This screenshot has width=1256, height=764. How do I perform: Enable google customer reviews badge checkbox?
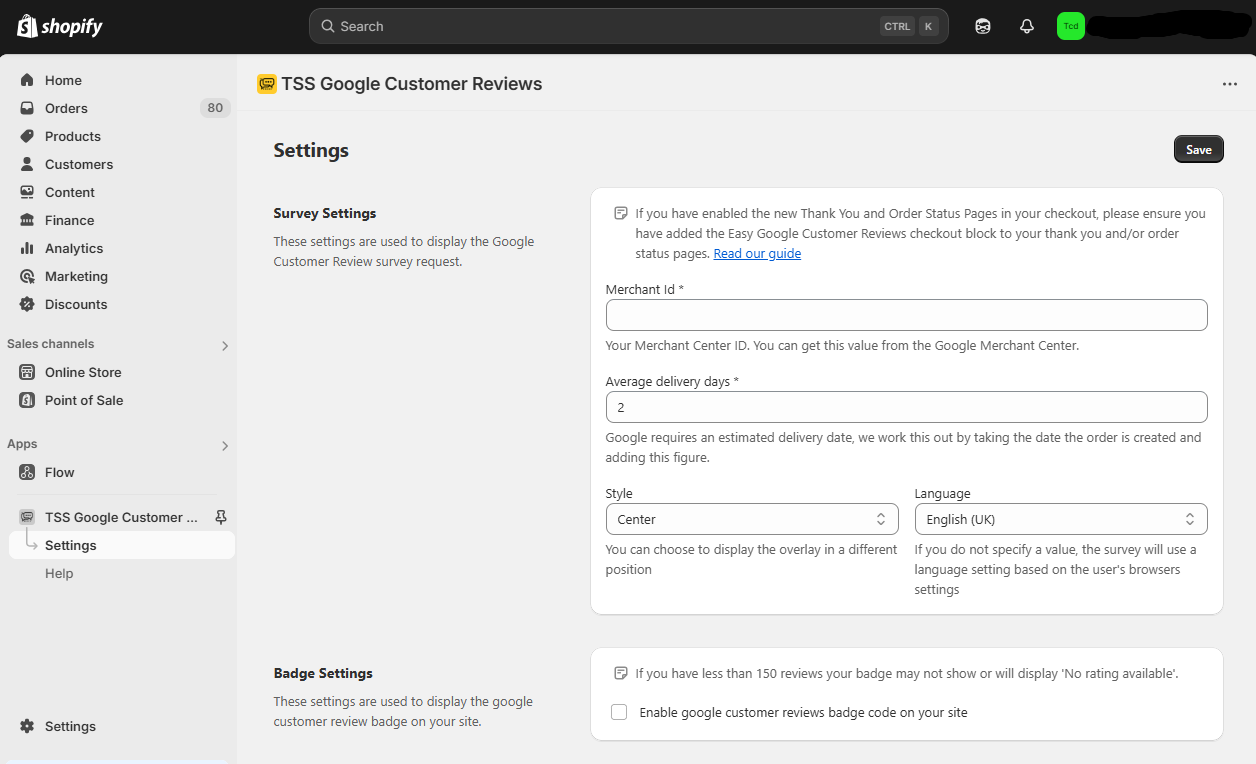pos(619,712)
